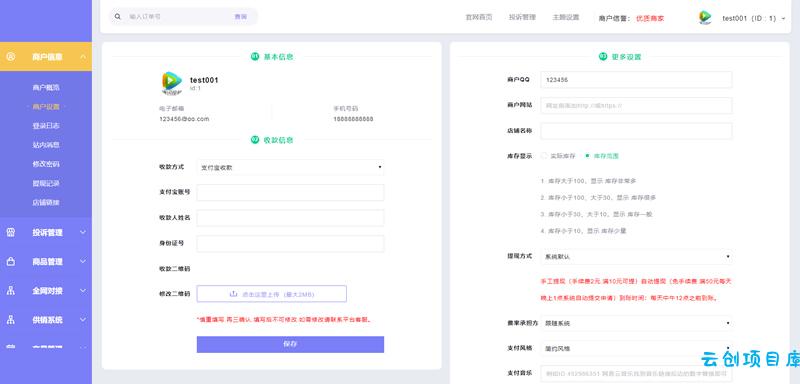Open 主题设置 in the top navigation

pos(565,17)
